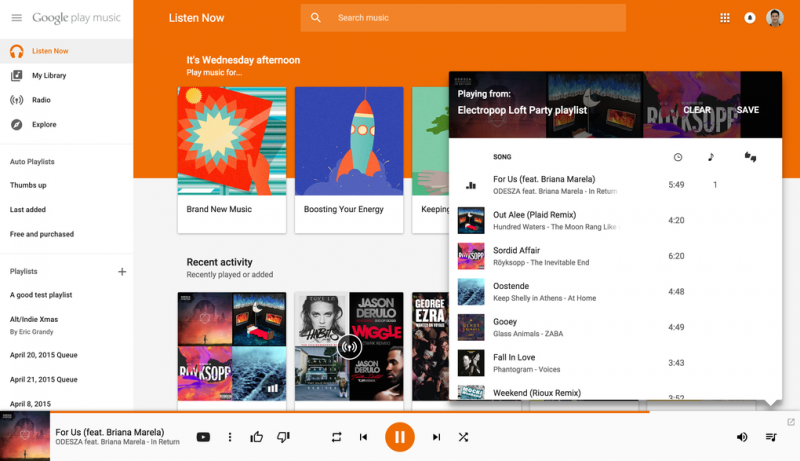Click the volume speaker icon

pos(742,437)
